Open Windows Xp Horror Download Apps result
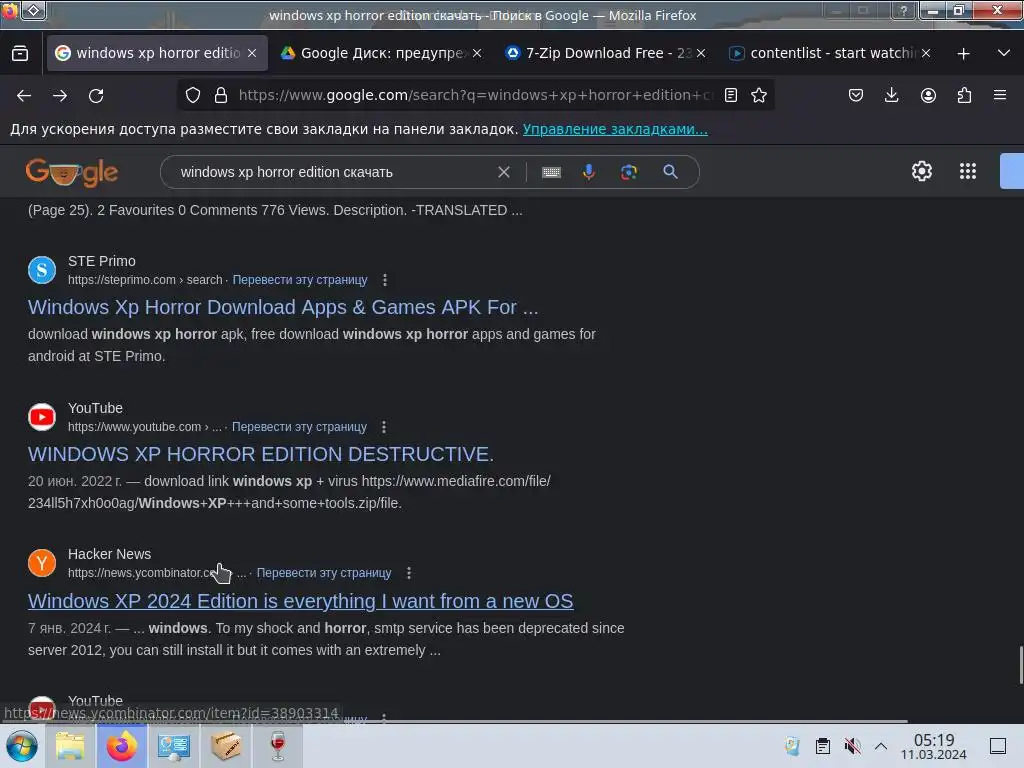Screen dimensions: 1024x768 [283, 307]
